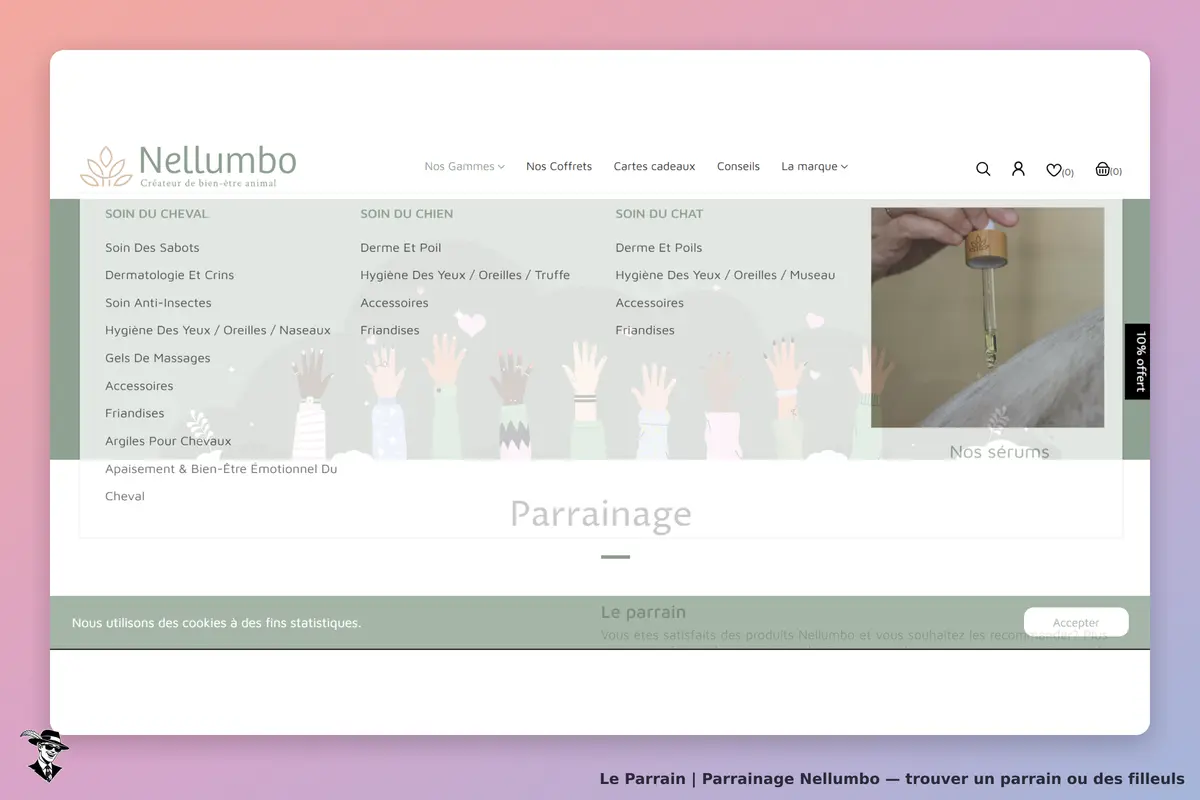1200x800 pixels.
Task: Select Hygiène Des Yeux / Oreilles / Museau
Action: point(725,275)
